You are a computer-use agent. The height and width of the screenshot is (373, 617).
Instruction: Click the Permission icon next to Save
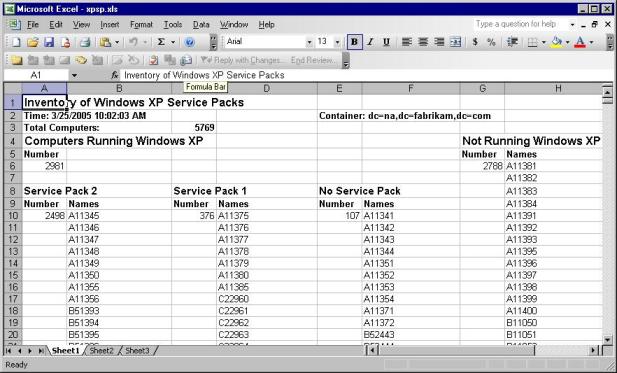coord(65,42)
